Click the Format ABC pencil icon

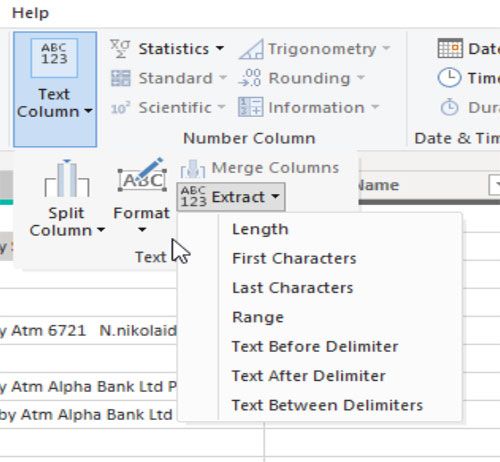point(142,174)
